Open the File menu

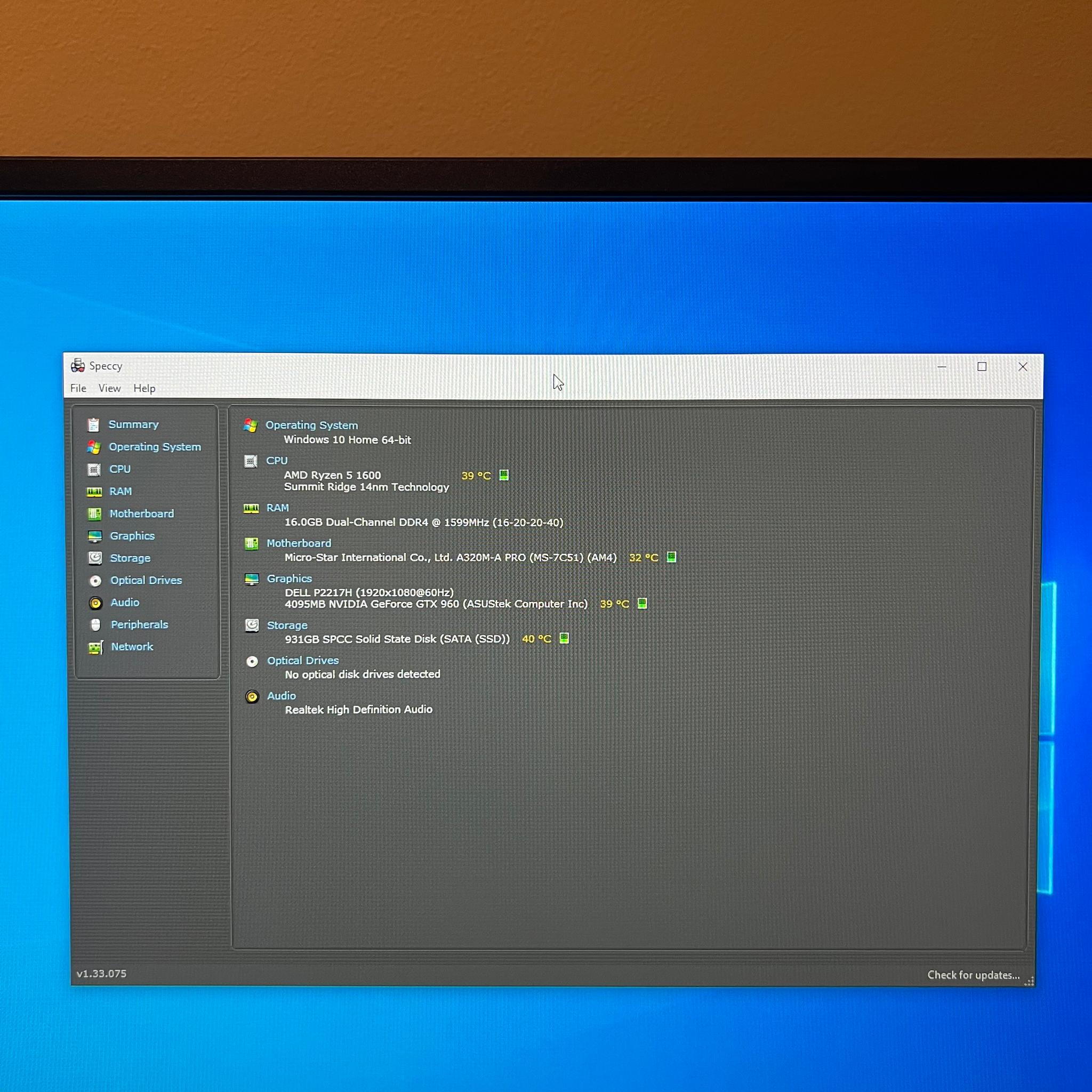tap(78, 388)
